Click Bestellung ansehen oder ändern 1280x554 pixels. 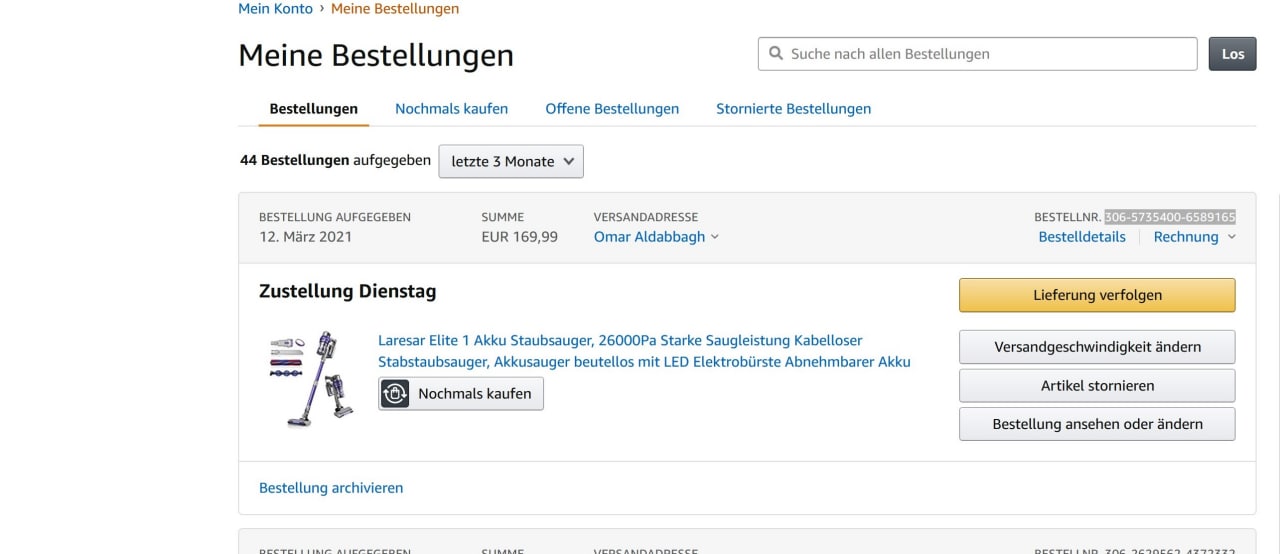click(1097, 424)
